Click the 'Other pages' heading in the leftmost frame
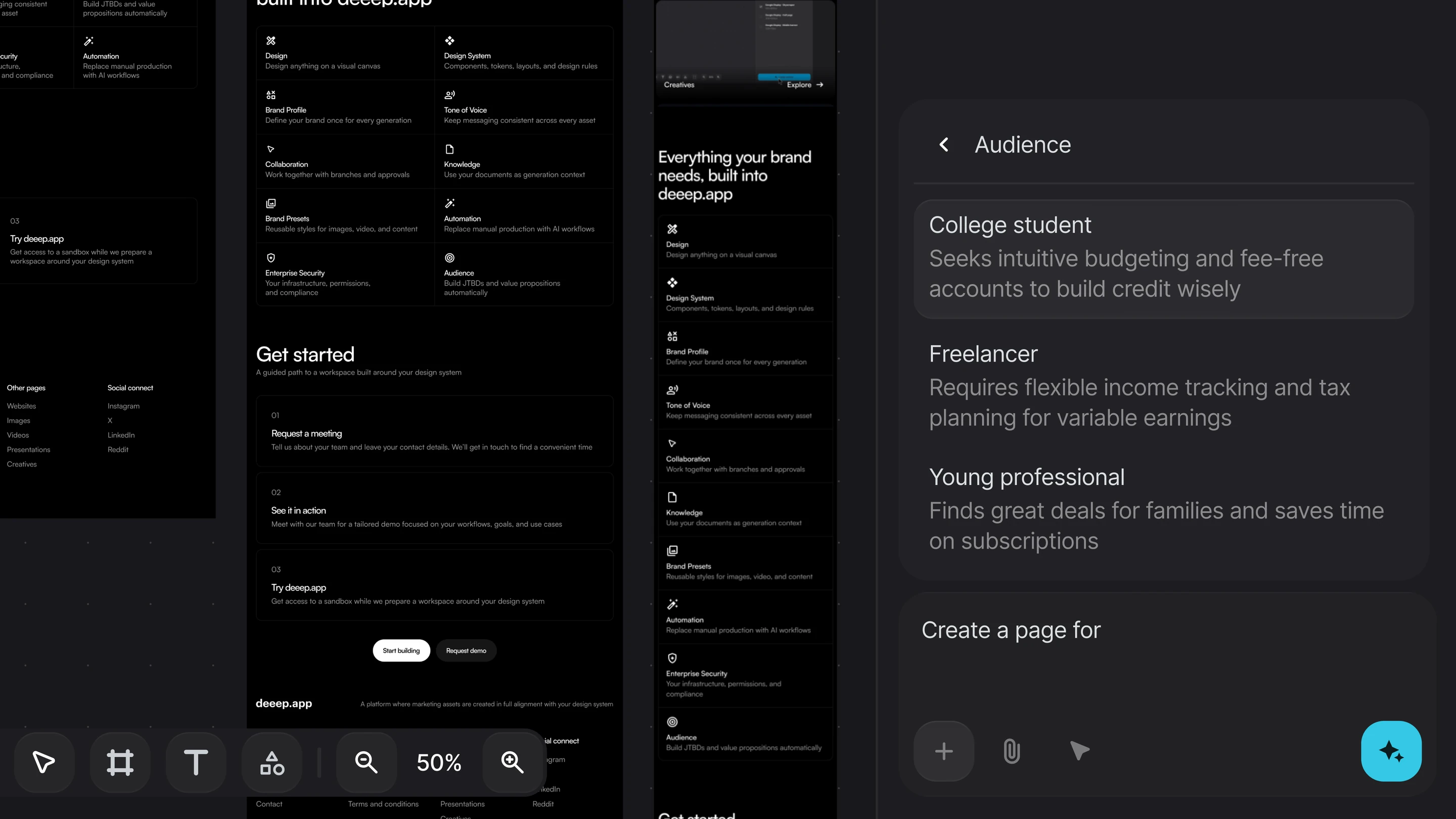The image size is (1456, 819). point(26,388)
